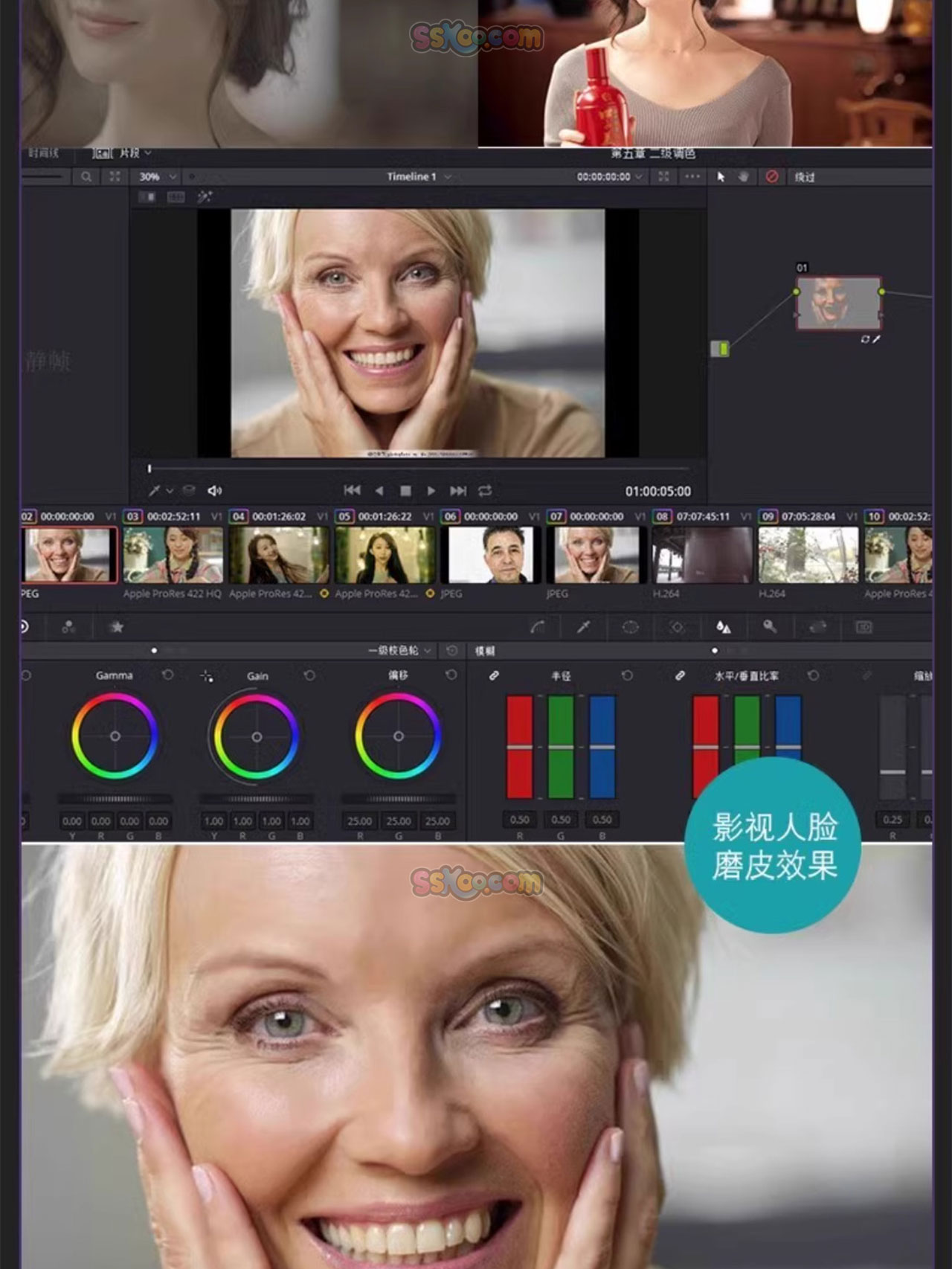Select clip 05 thumbnail at 00:01:26:22

coord(385,555)
